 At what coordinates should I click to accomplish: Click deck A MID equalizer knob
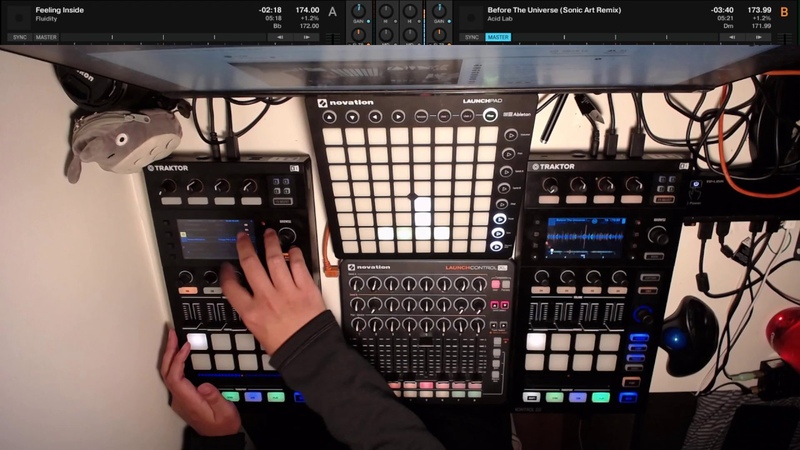[386, 35]
